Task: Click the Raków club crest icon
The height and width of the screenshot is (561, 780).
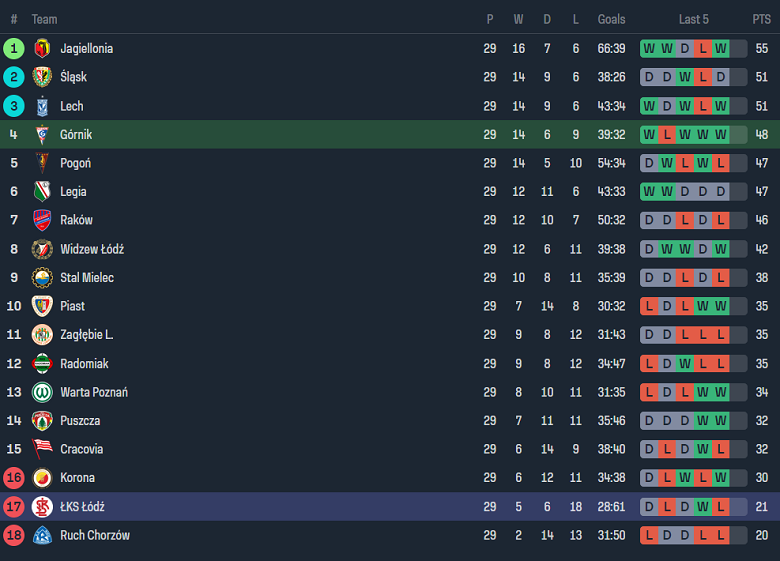Action: [42, 220]
